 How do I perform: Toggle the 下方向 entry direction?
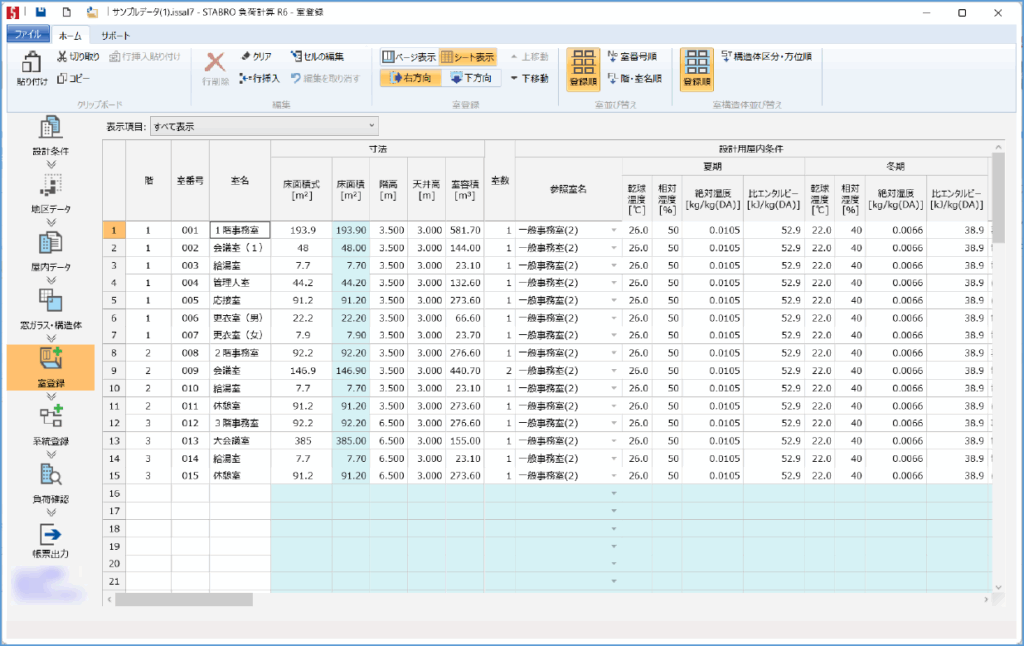click(471, 78)
